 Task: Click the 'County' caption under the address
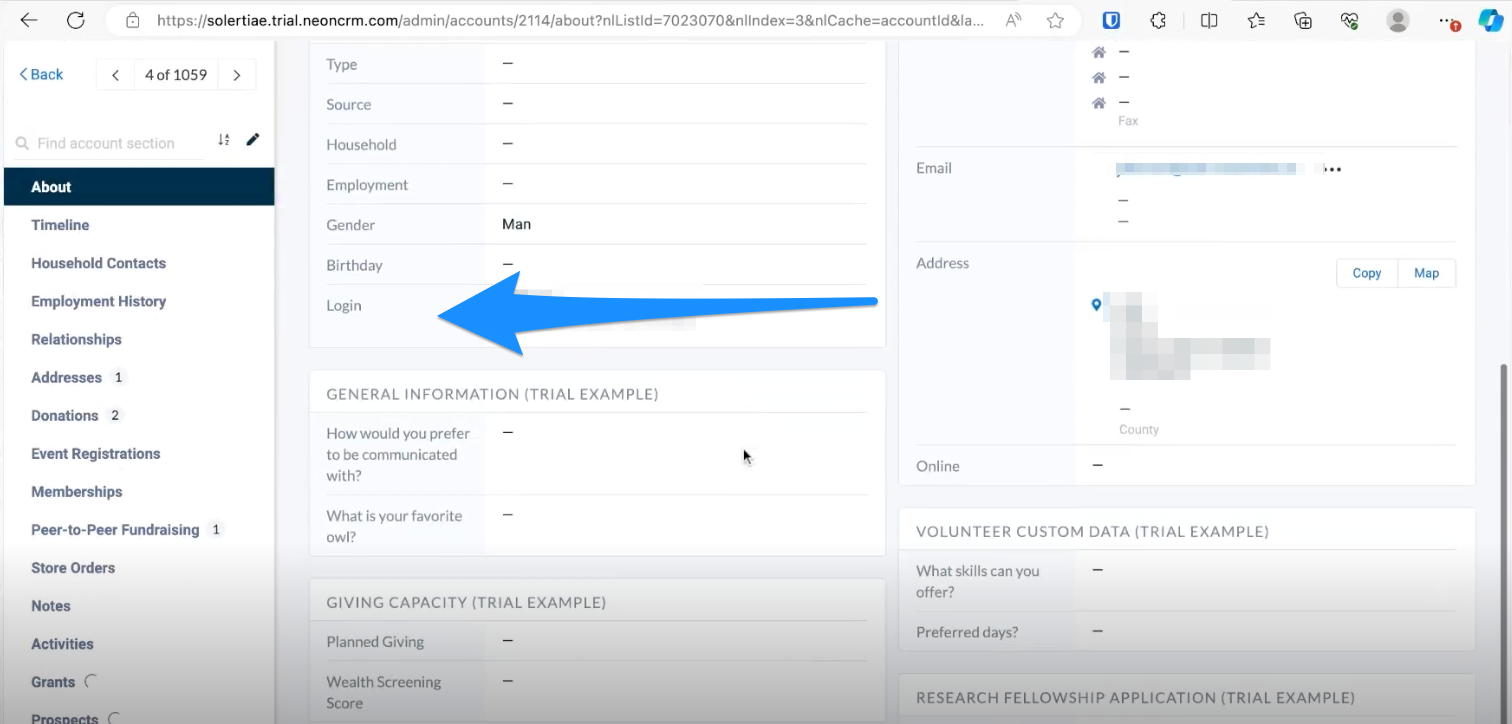point(1139,429)
